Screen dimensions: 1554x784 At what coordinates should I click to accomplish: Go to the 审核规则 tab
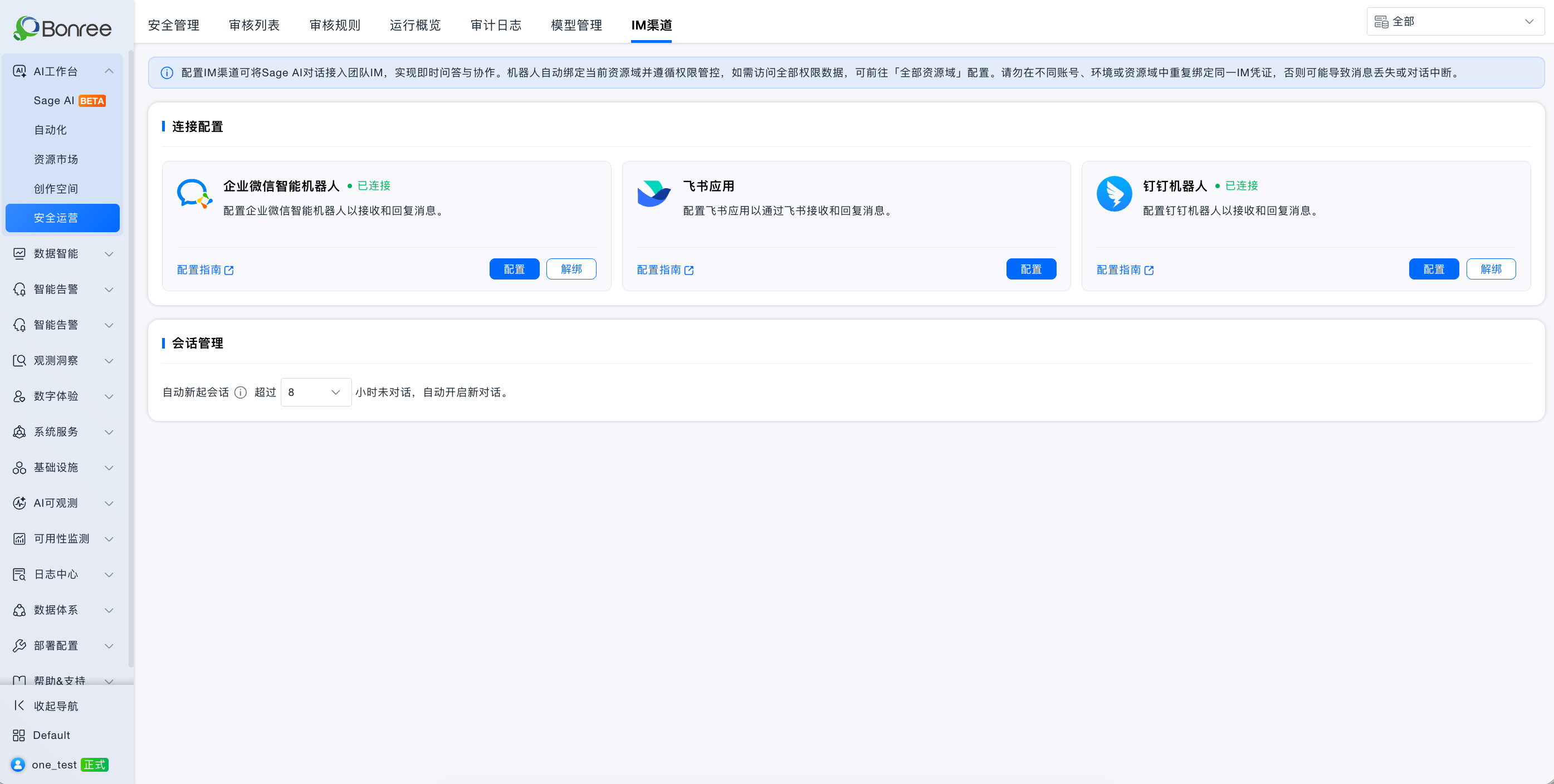[335, 25]
